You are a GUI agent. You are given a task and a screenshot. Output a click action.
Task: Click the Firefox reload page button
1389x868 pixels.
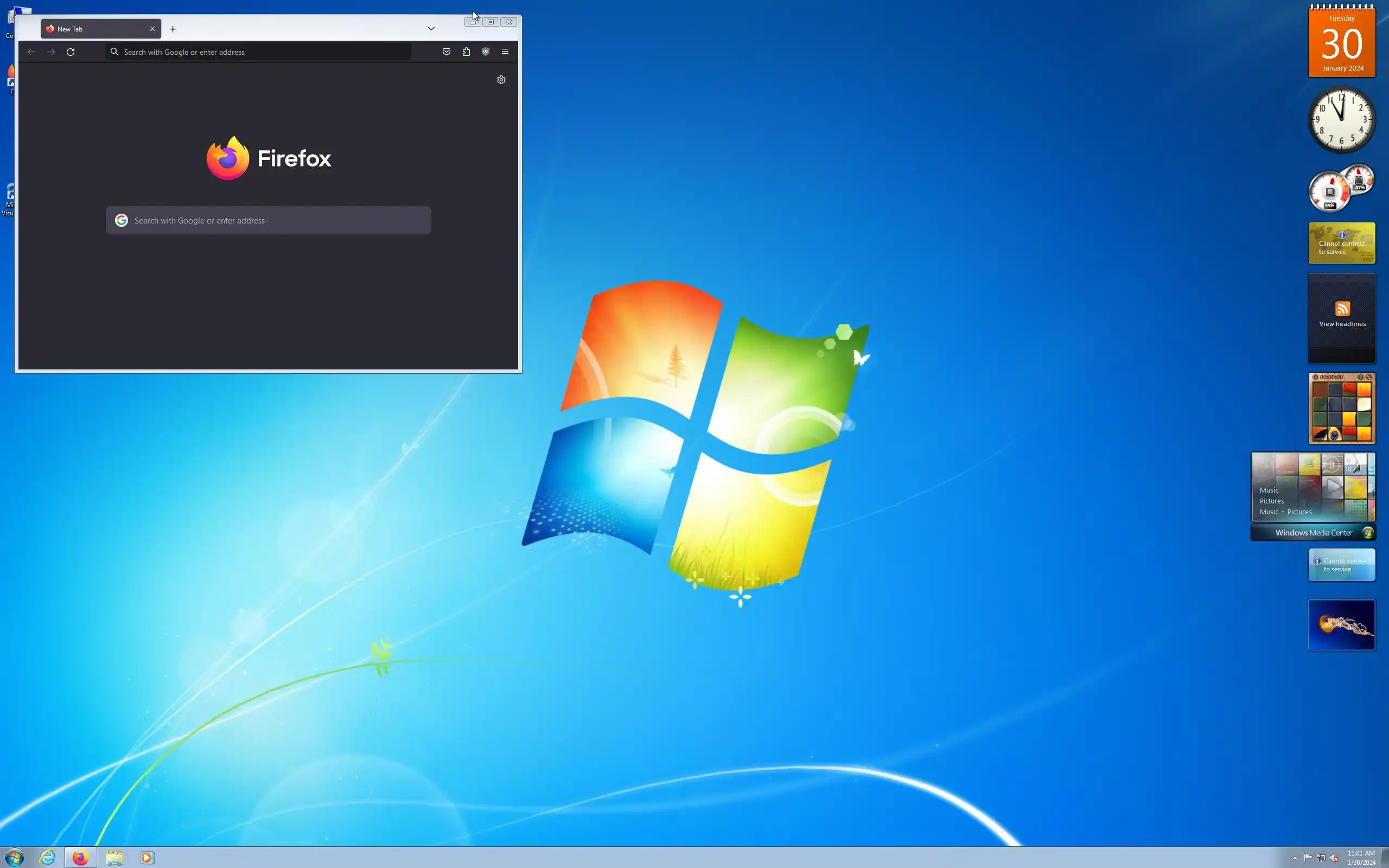pos(71,52)
